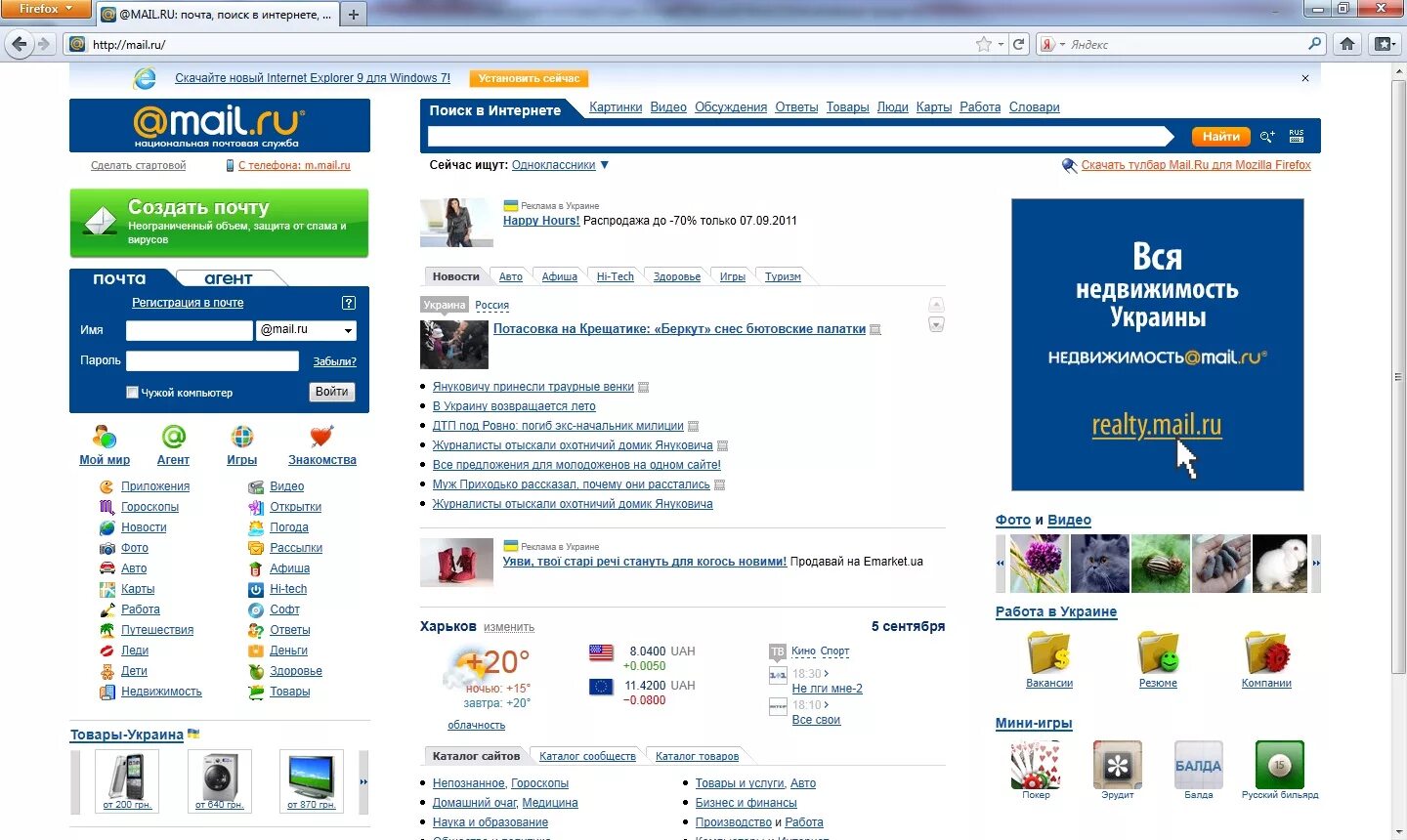
Task: Open a new browser tab with plus
Action: point(354,14)
